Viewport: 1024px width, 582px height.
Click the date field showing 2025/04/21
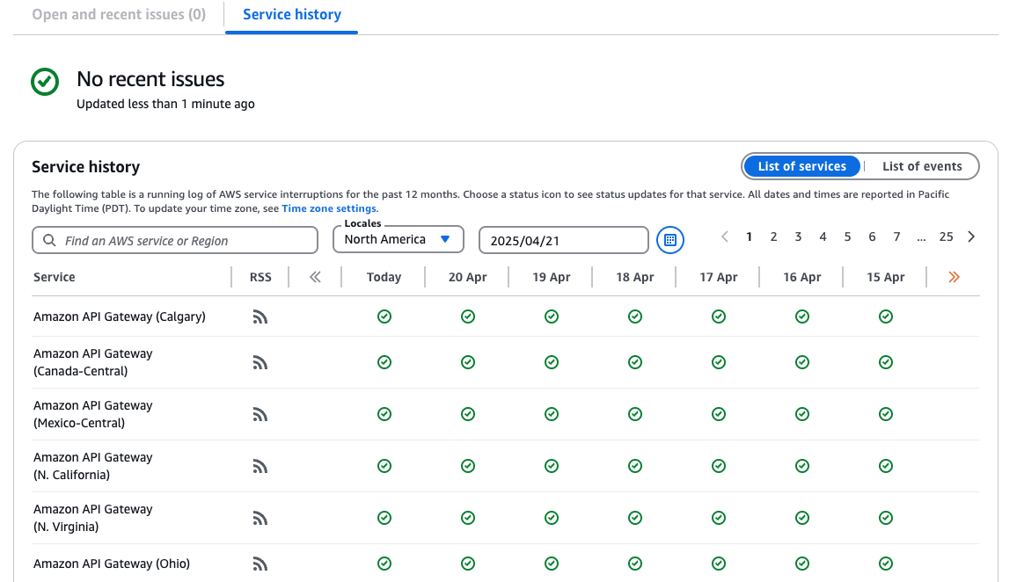[564, 240]
